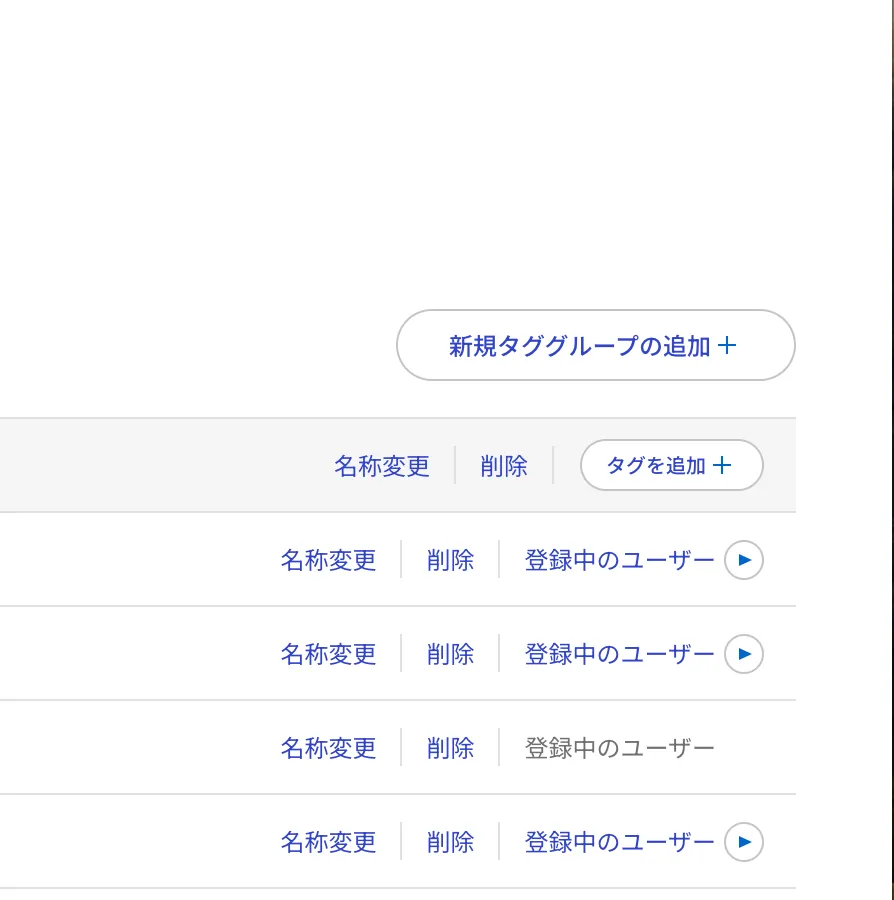Viewport: 894px width, 900px height.
Task: Click 削除 in the gray group header
Action: pos(504,465)
